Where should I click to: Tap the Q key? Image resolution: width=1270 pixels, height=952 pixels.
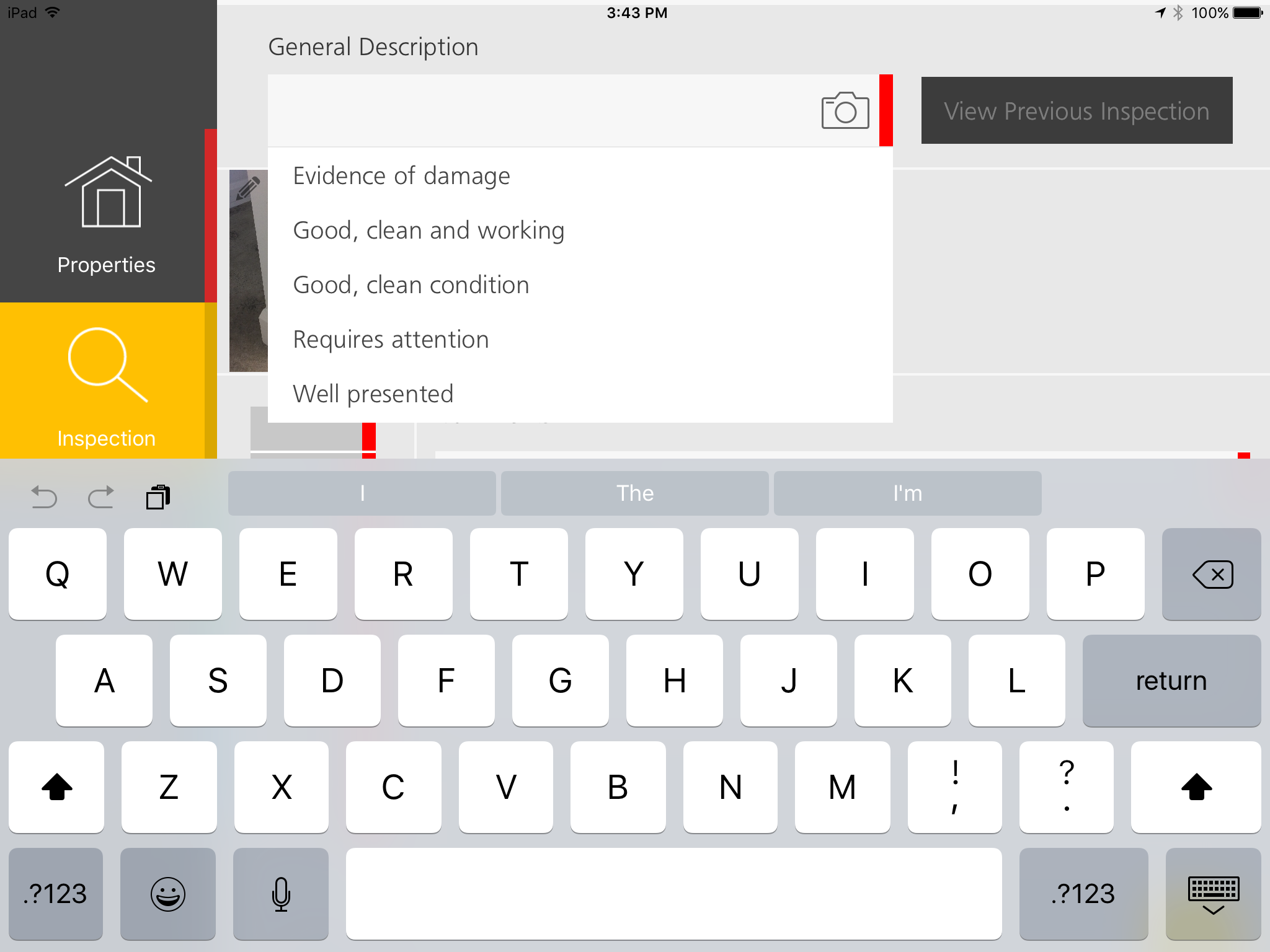click(58, 574)
